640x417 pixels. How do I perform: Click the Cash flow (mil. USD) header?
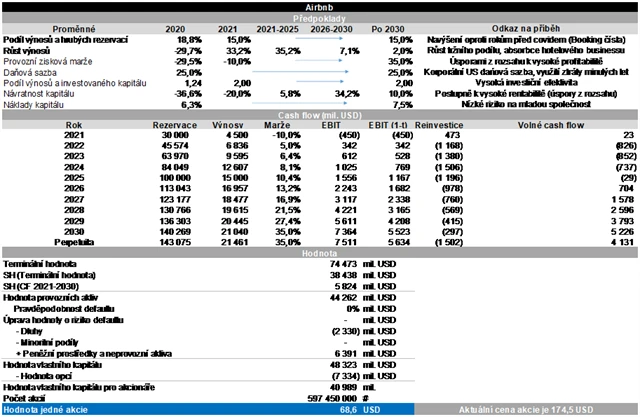(320, 115)
